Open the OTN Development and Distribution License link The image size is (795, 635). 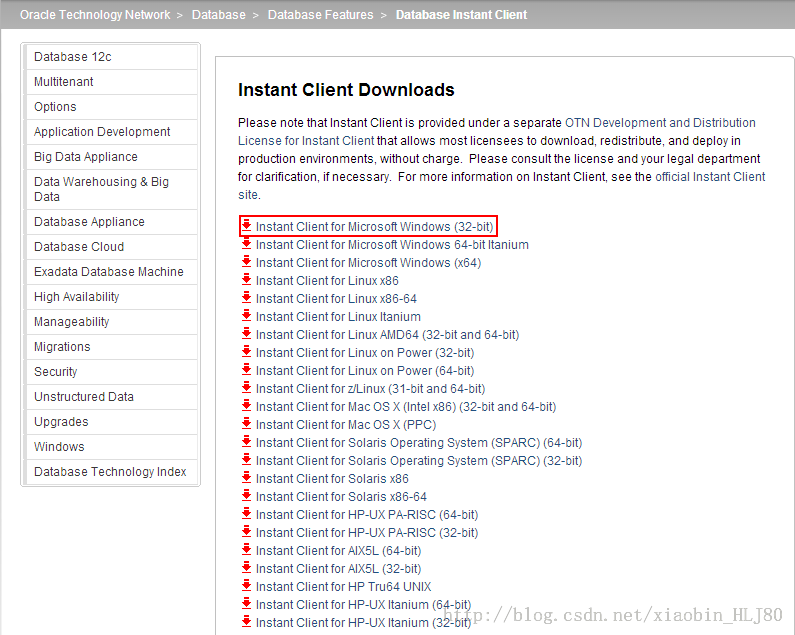click(660, 123)
